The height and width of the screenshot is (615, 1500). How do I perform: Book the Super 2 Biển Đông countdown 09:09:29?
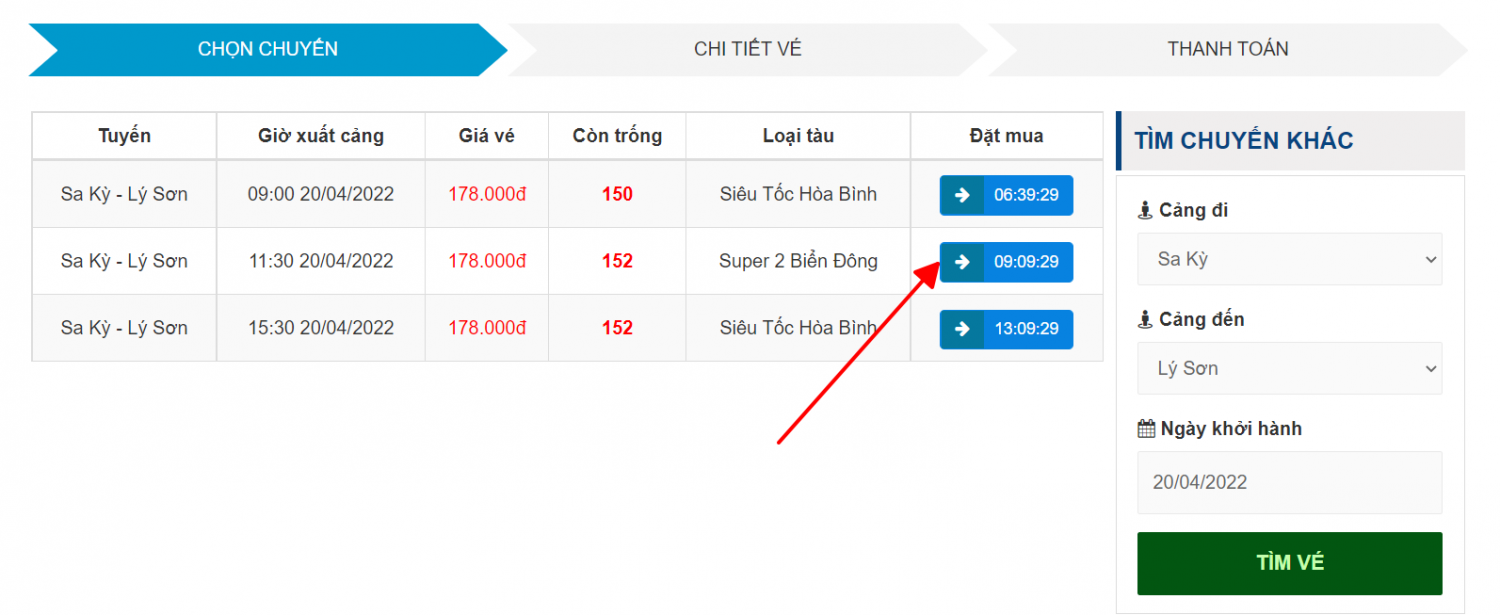(x=1026, y=262)
